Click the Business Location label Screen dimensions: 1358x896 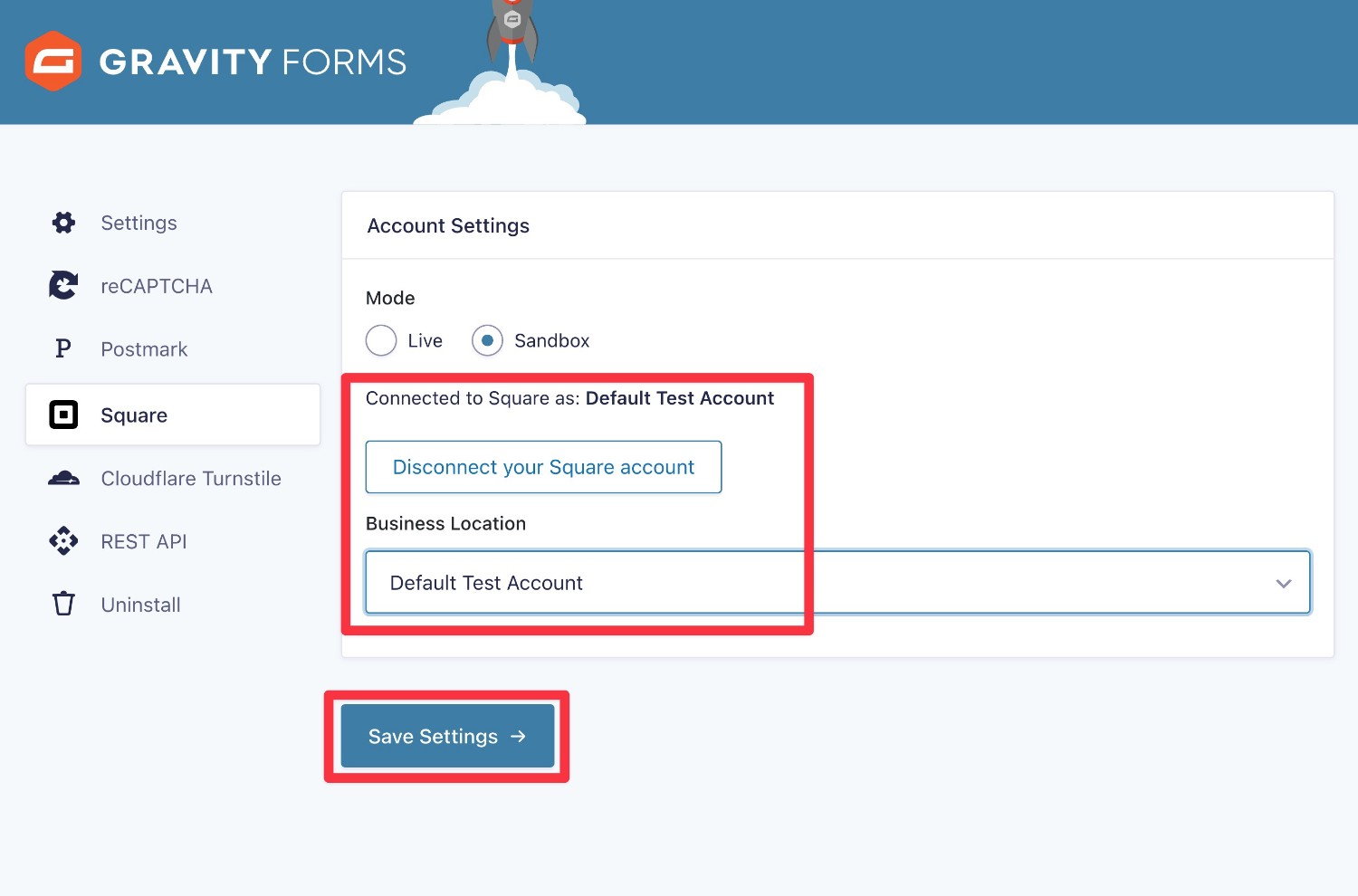pyautogui.click(x=445, y=524)
